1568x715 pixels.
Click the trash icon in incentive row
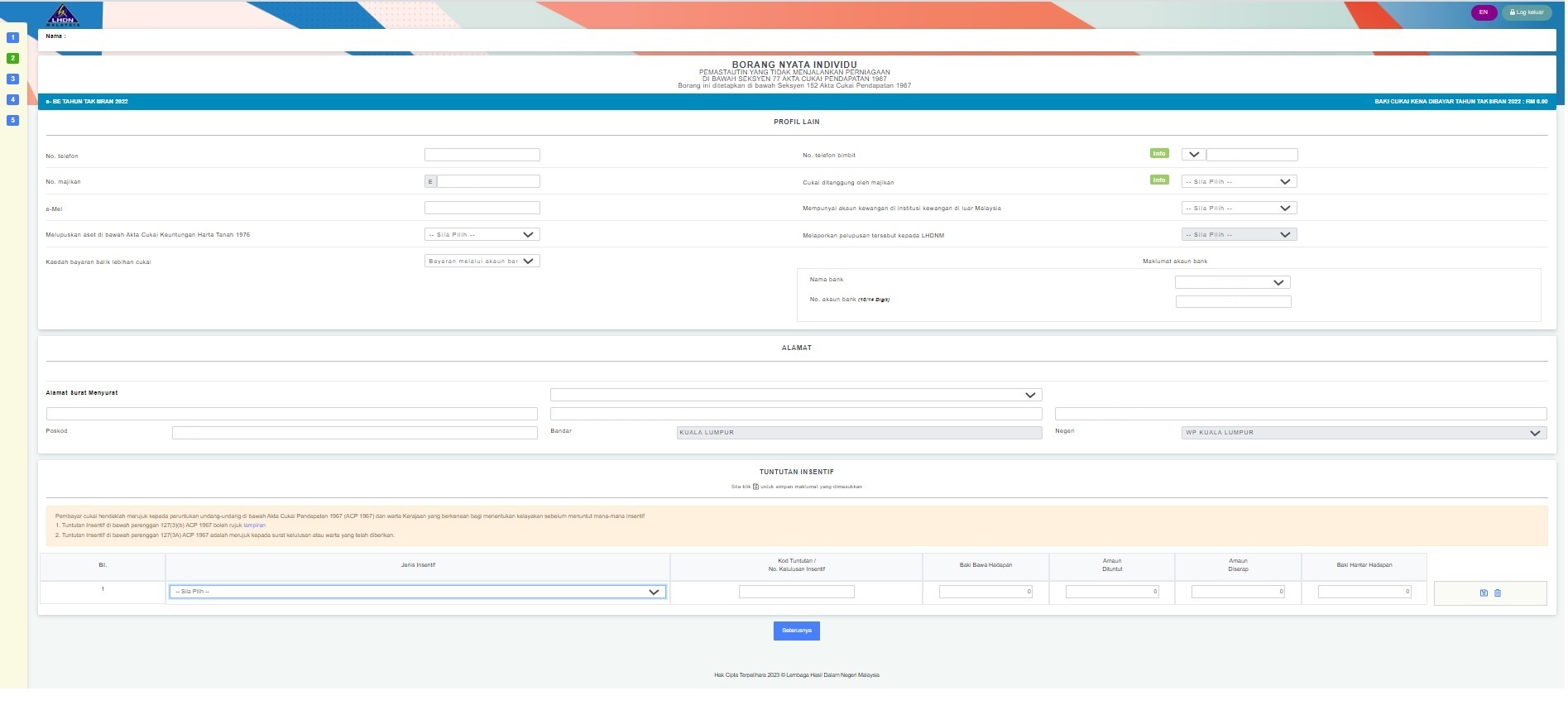coord(1497,593)
